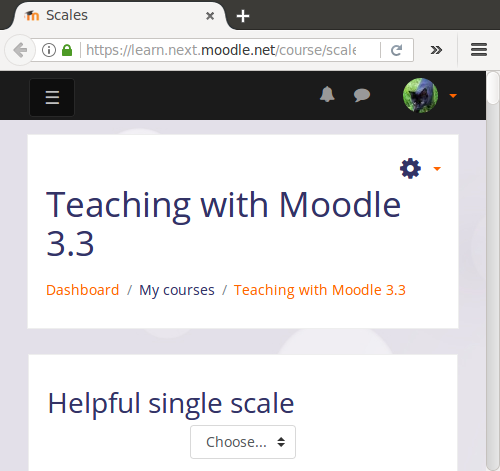Show more toolbar items chevron
Screen dimensions: 500x471
(x=436, y=50)
